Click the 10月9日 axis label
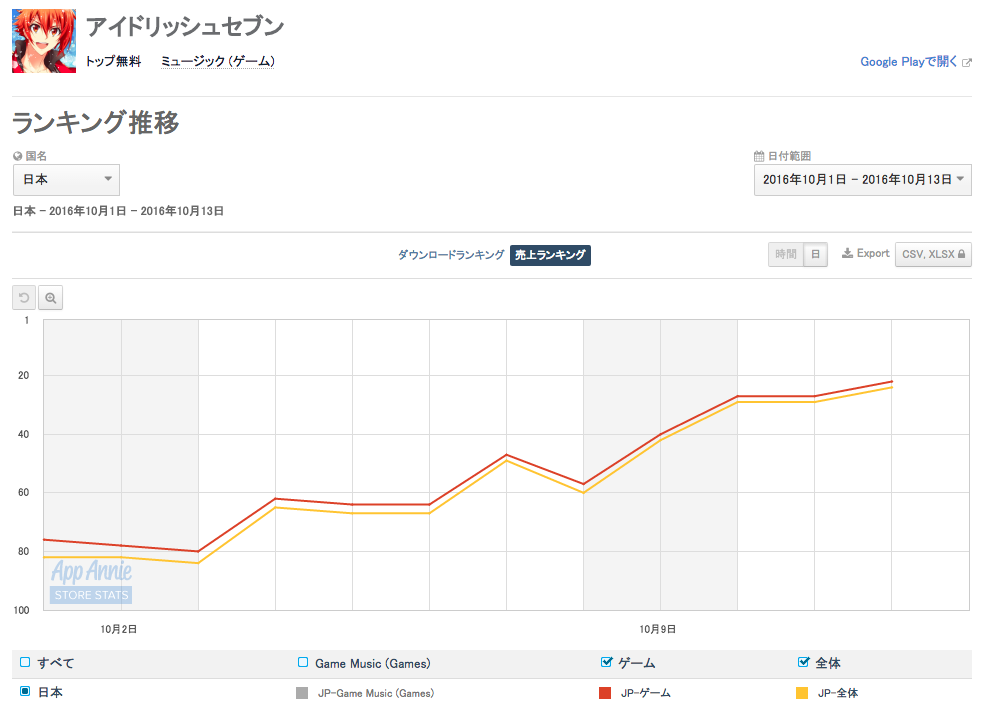This screenshot has height=718, width=982. tap(658, 629)
